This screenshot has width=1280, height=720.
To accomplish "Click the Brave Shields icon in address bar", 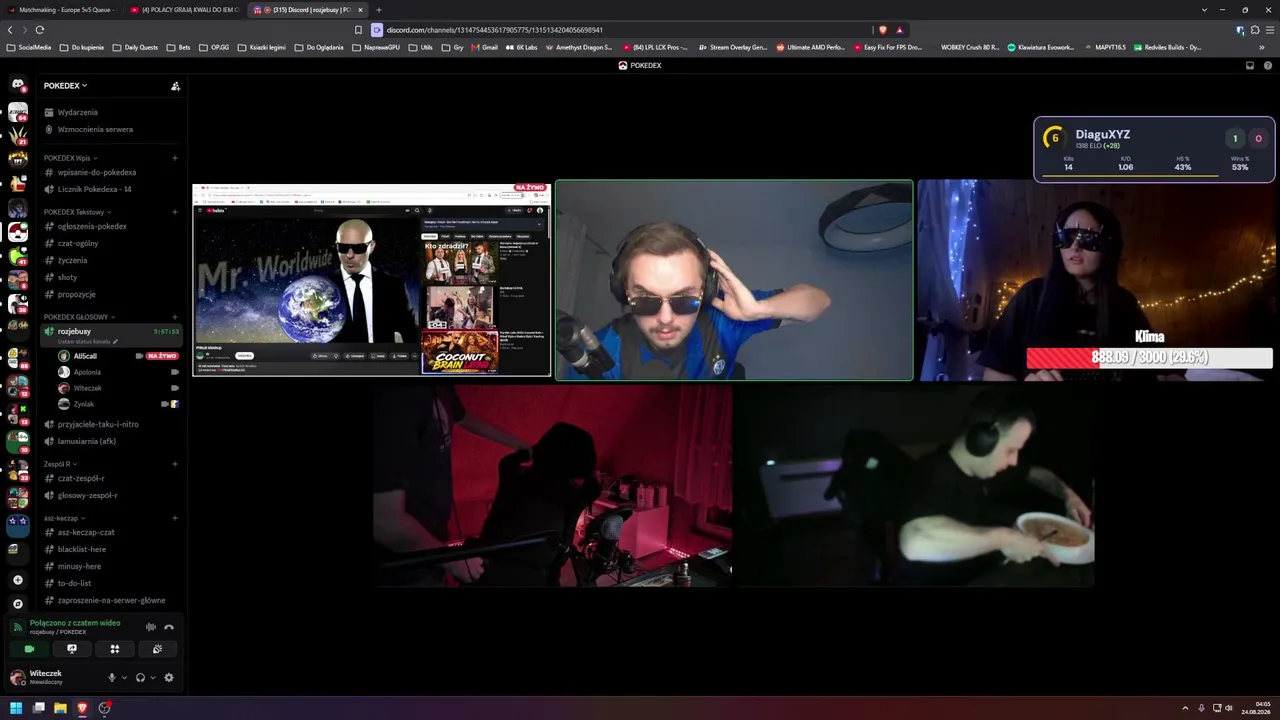I will pyautogui.click(x=882, y=30).
